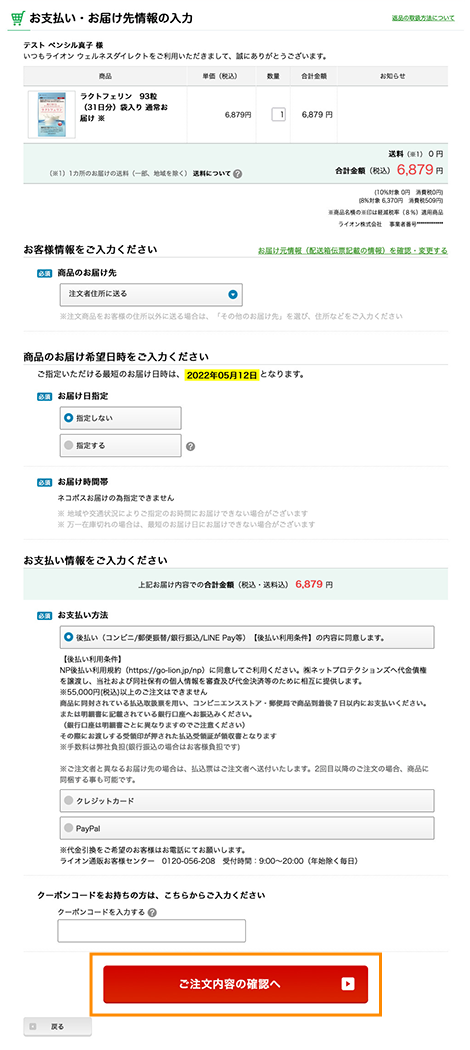Click the green shopping cart icon
Image resolution: width=470 pixels, height=1050 pixels.
pos(17,18)
